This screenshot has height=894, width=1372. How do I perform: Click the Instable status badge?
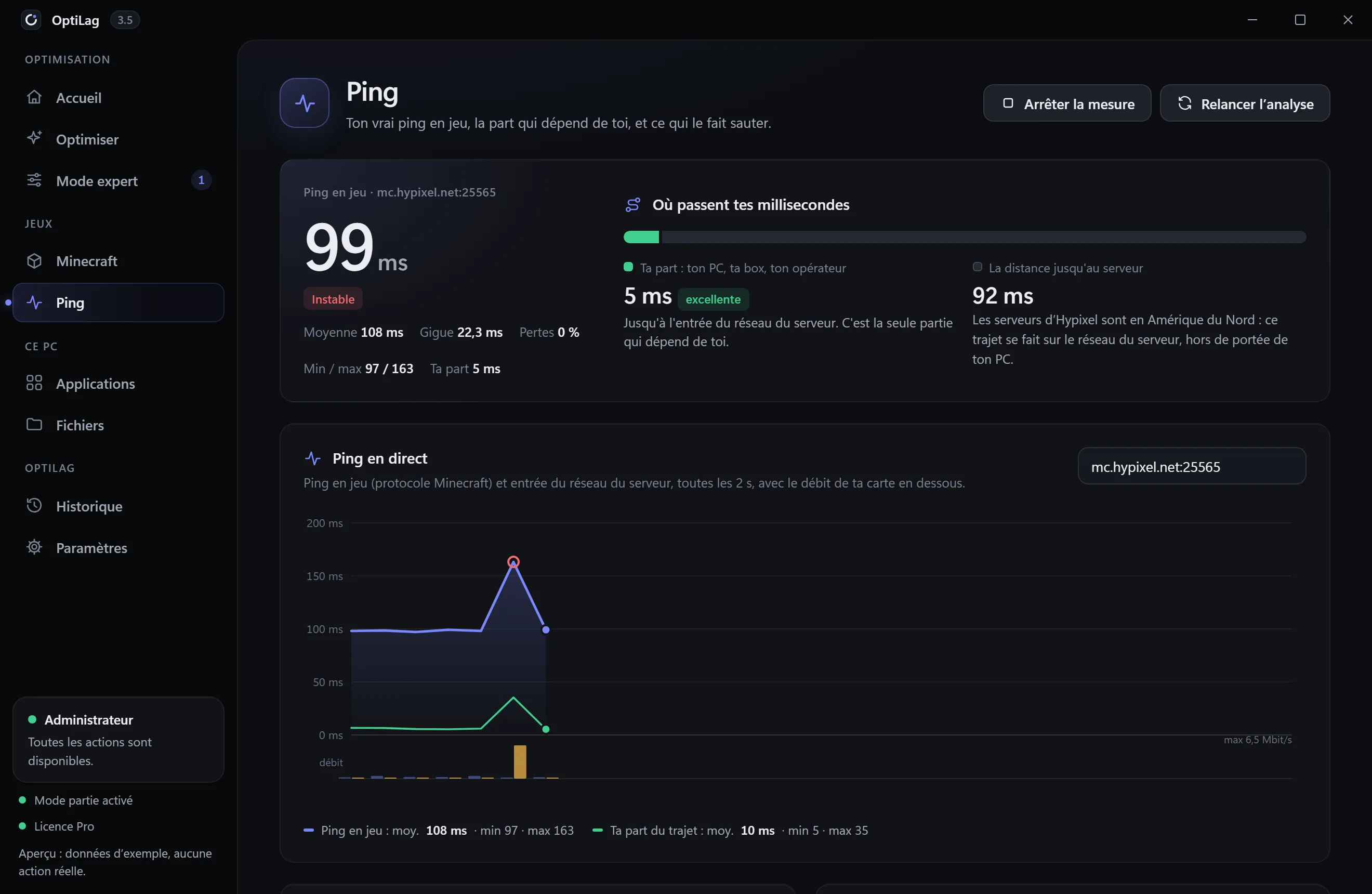coord(333,298)
